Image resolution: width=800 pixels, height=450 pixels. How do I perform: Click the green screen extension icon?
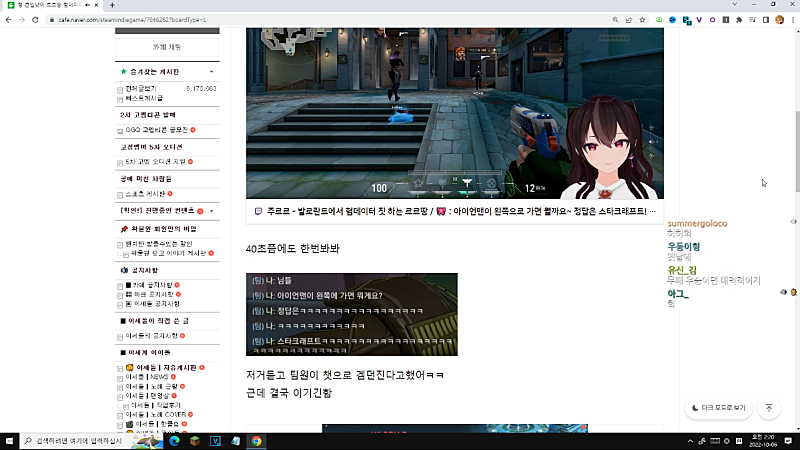659,20
